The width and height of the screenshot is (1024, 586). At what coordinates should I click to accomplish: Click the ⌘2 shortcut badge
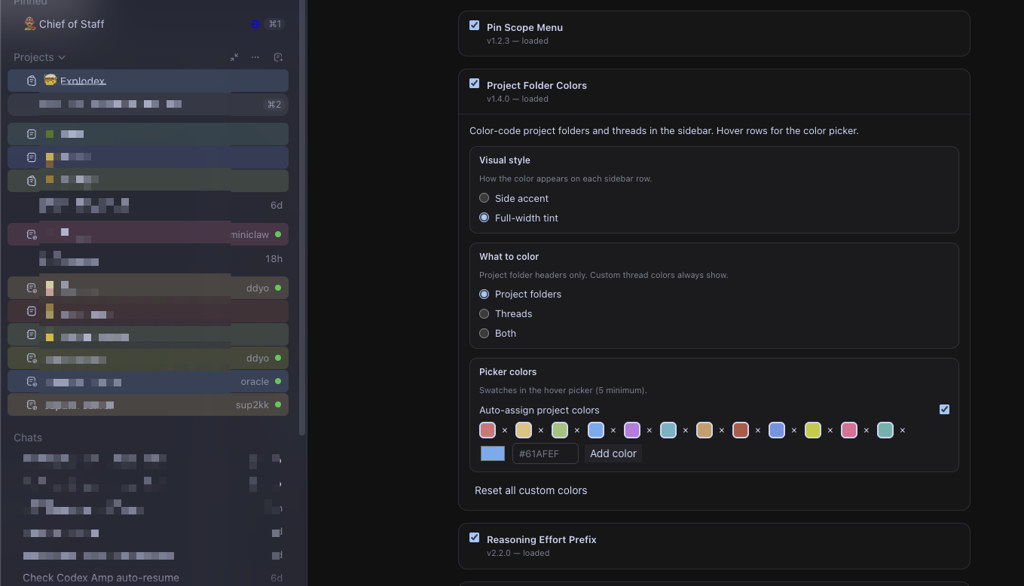(x=274, y=105)
